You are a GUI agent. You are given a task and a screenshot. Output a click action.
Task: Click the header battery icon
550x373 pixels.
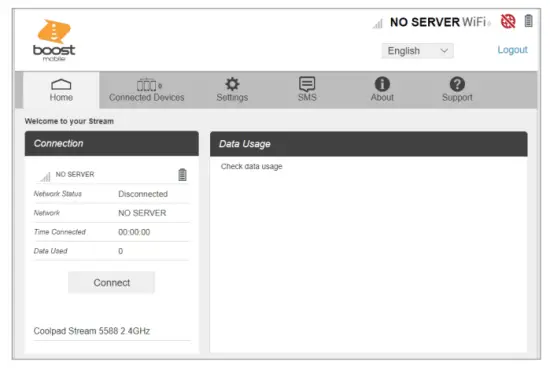(528, 21)
